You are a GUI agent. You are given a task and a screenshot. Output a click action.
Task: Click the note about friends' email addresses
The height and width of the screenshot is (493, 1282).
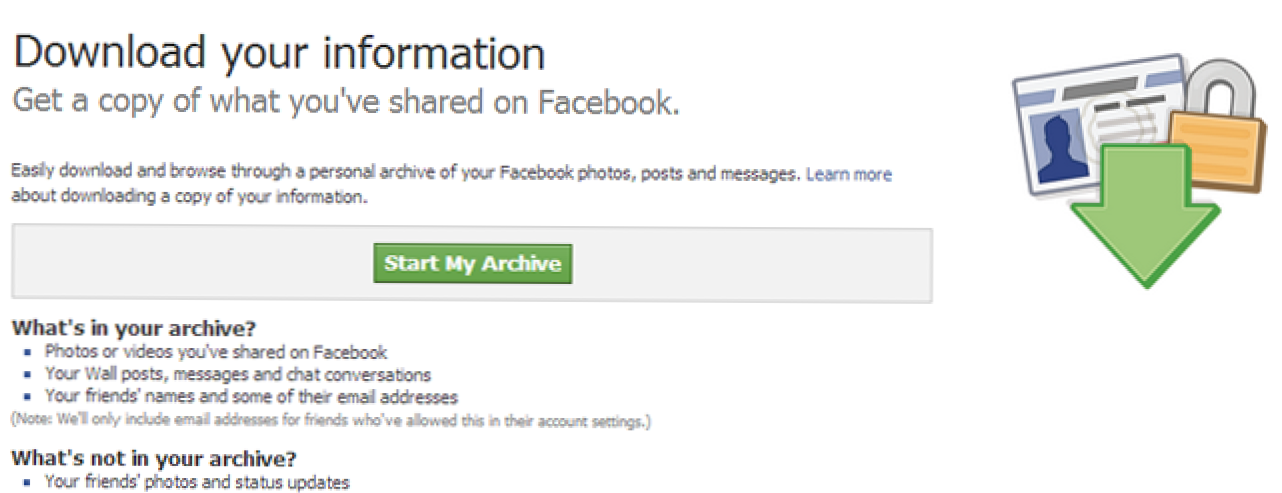(330, 422)
